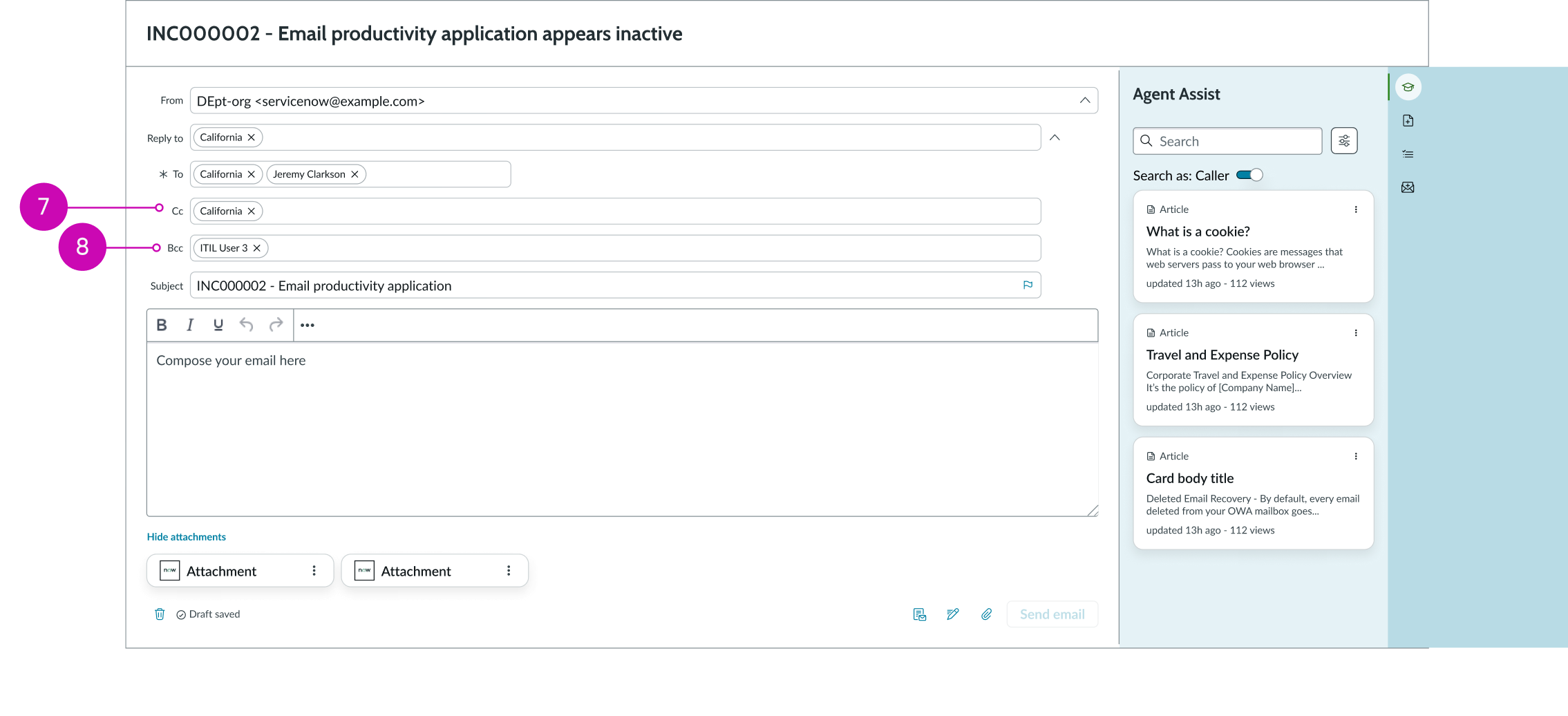Apply underline formatting in email editor
This screenshot has width=1568, height=716.
click(218, 325)
